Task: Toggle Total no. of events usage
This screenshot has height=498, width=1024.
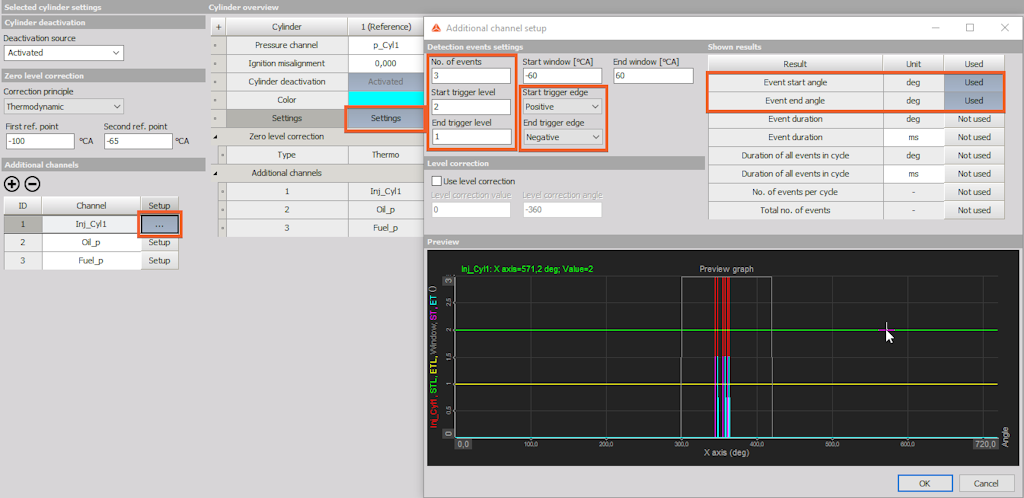Action: pos(974,210)
